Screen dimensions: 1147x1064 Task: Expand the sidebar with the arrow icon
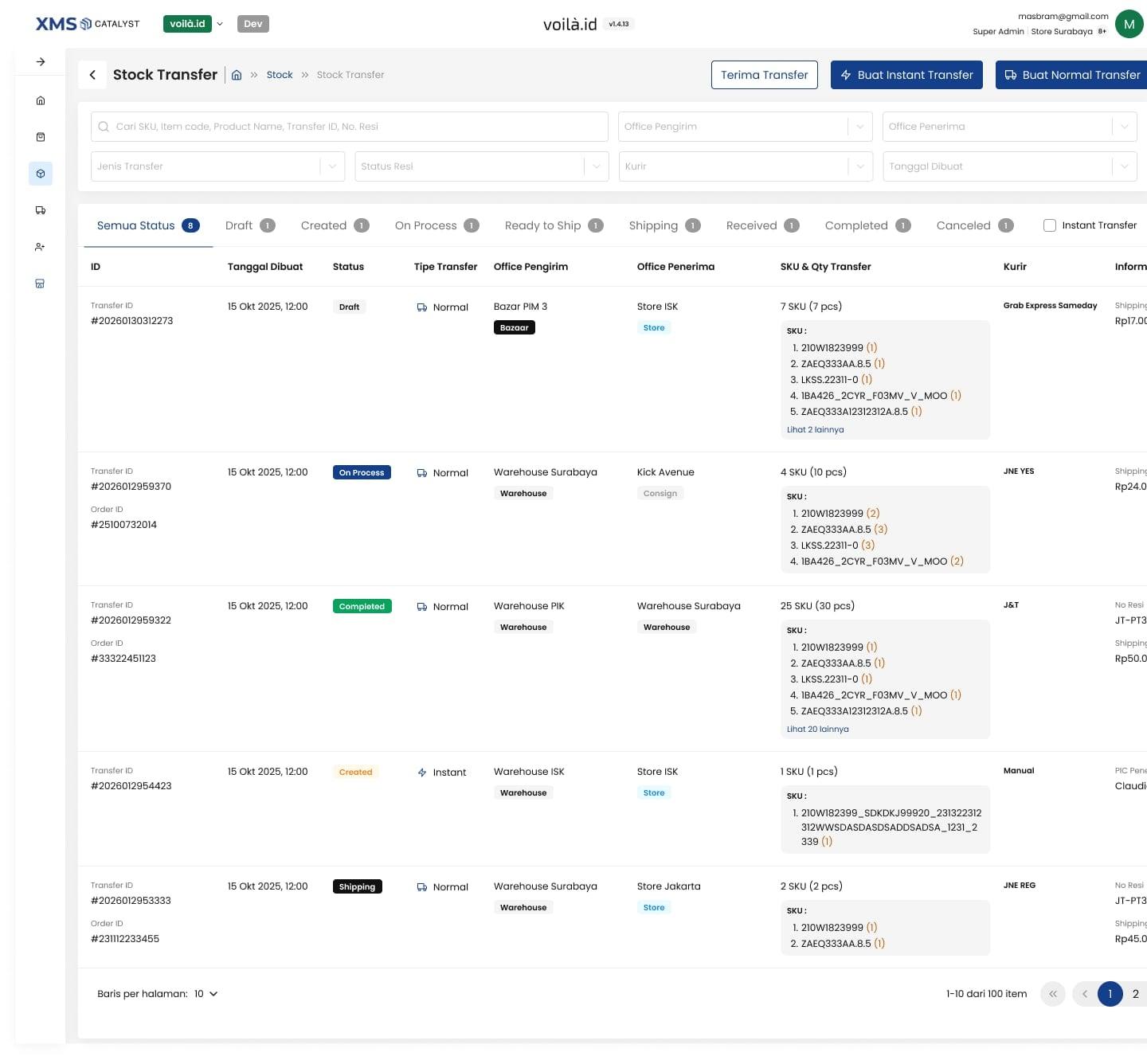[x=41, y=61]
